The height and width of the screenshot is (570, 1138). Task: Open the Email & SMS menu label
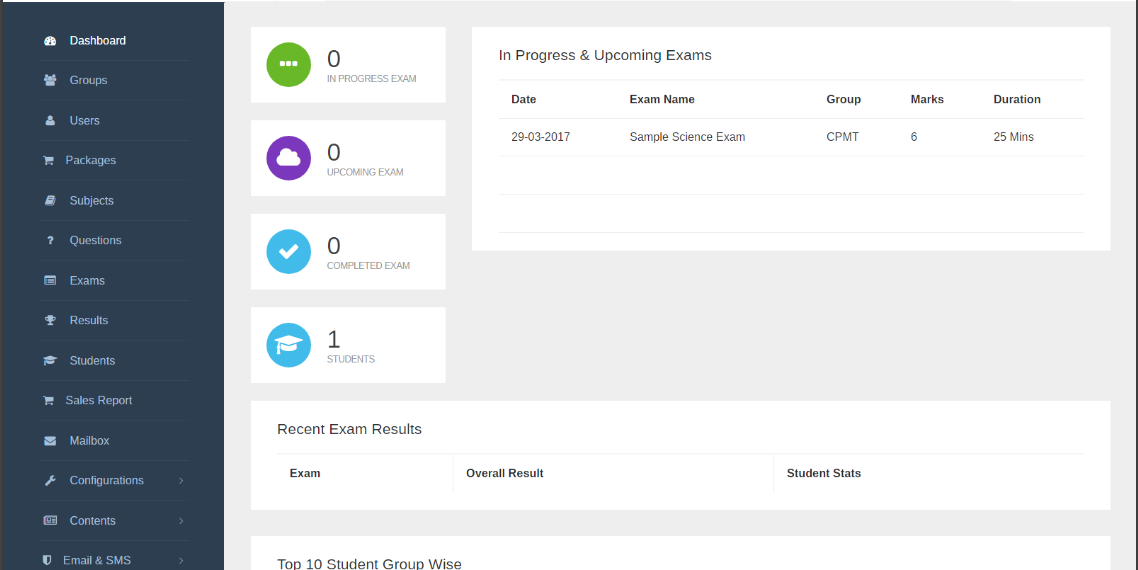(x=97, y=561)
